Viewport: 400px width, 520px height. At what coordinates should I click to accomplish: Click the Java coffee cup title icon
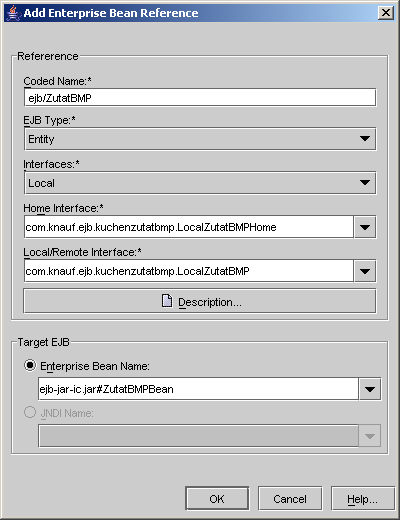pos(13,13)
